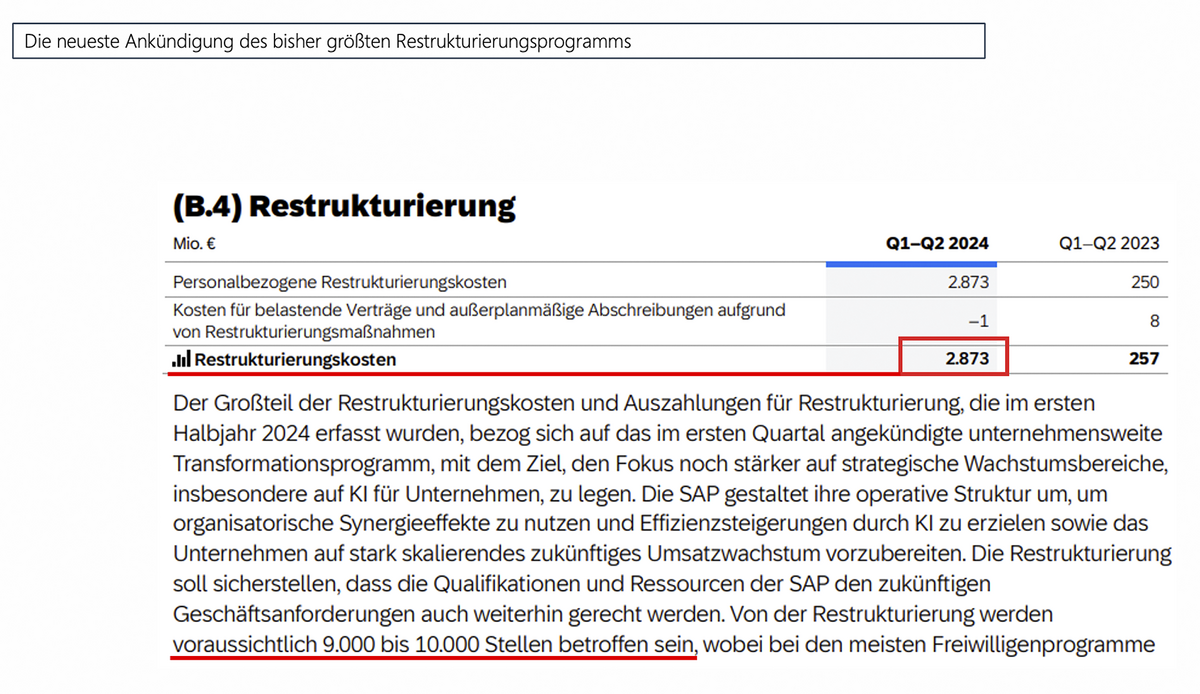Image resolution: width=1200 pixels, height=694 pixels.
Task: Click the heading (B.4) Restrukturierung
Action: point(344,207)
